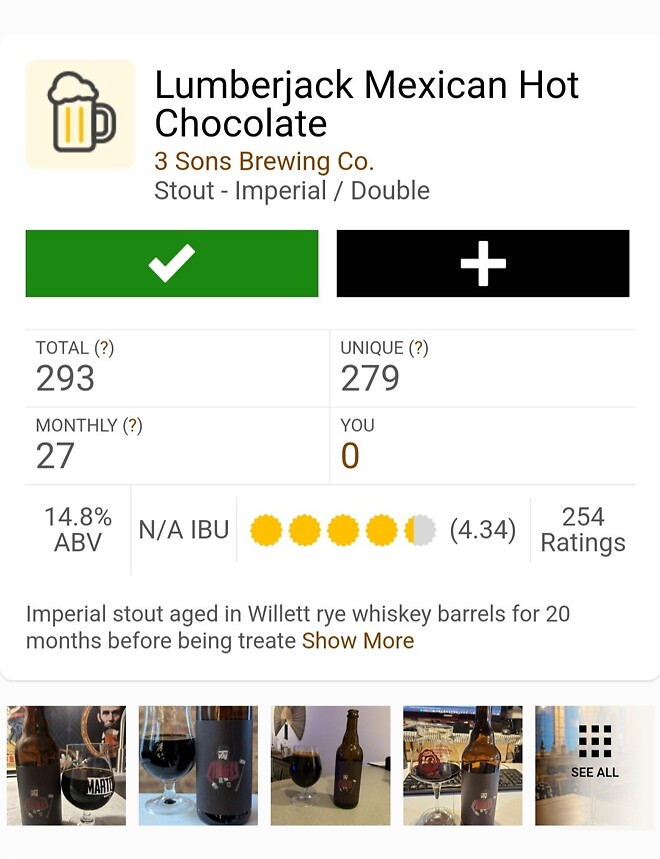Open 3 Sons Brewing Co. brewery page
Viewport: 660px width, 859px height.
(x=264, y=161)
